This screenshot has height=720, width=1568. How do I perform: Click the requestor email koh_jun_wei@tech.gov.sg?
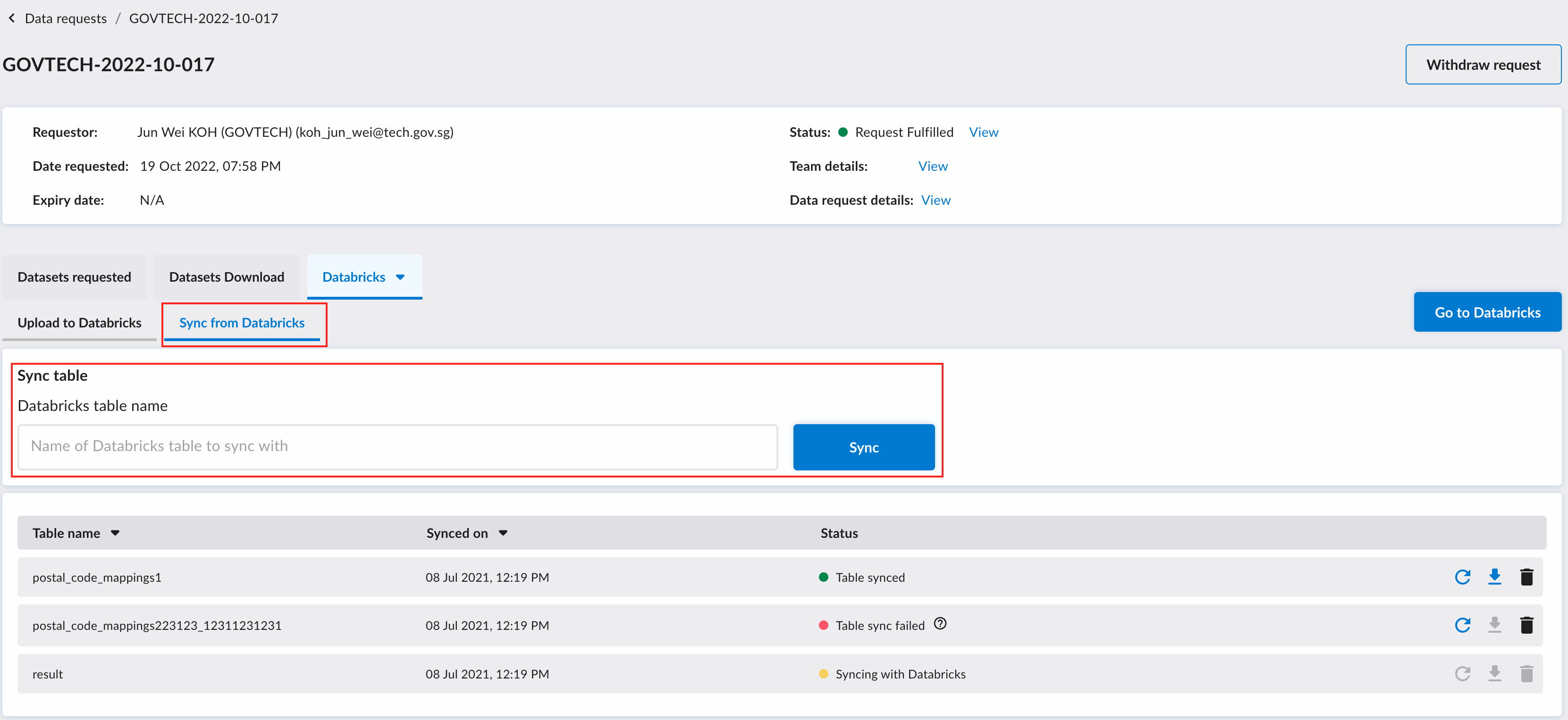tap(374, 132)
